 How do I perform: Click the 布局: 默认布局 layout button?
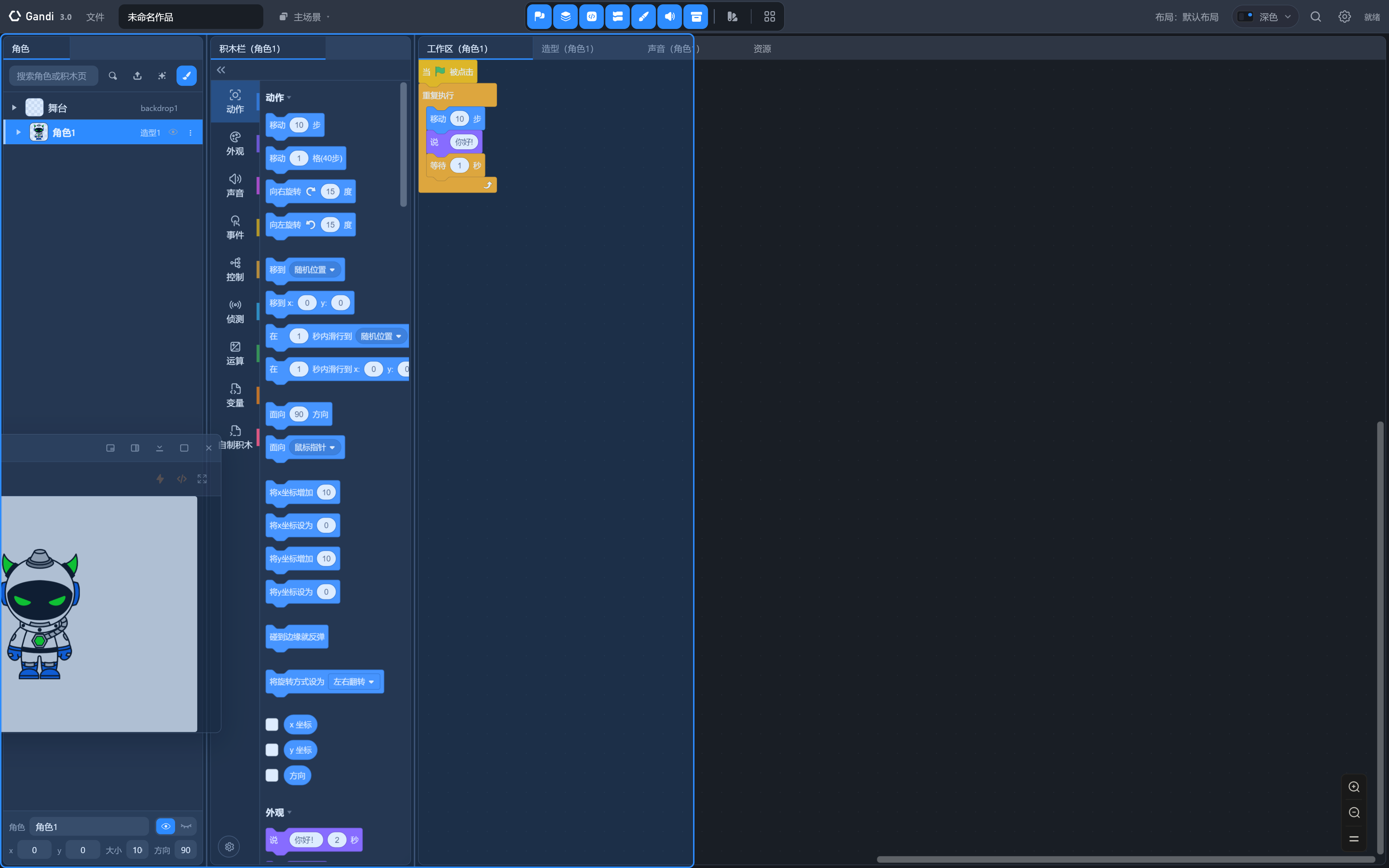tap(1187, 17)
